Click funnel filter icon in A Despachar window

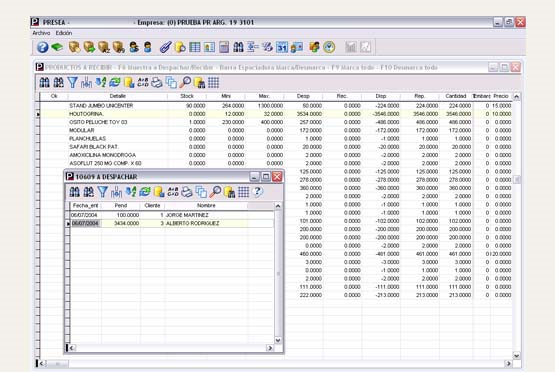[x=103, y=192]
